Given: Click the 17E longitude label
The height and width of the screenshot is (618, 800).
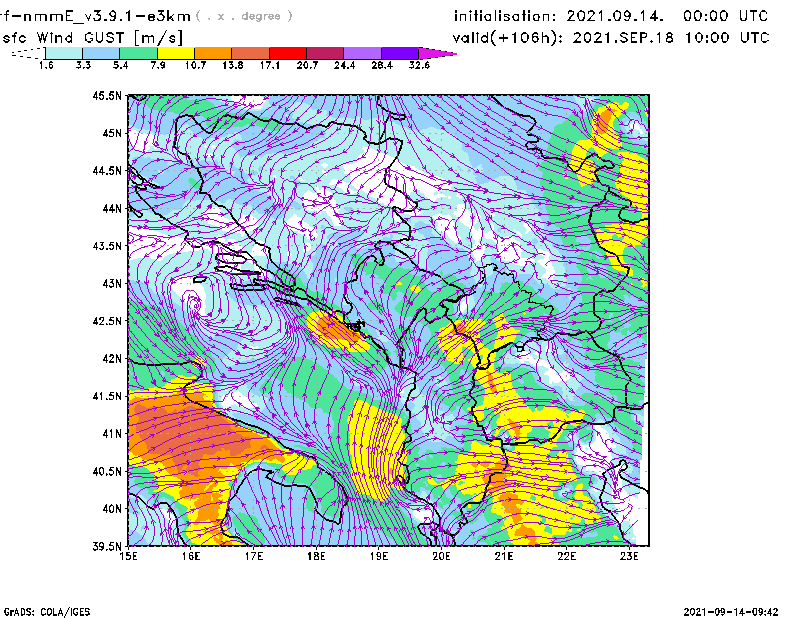Looking at the screenshot, I should (x=254, y=556).
